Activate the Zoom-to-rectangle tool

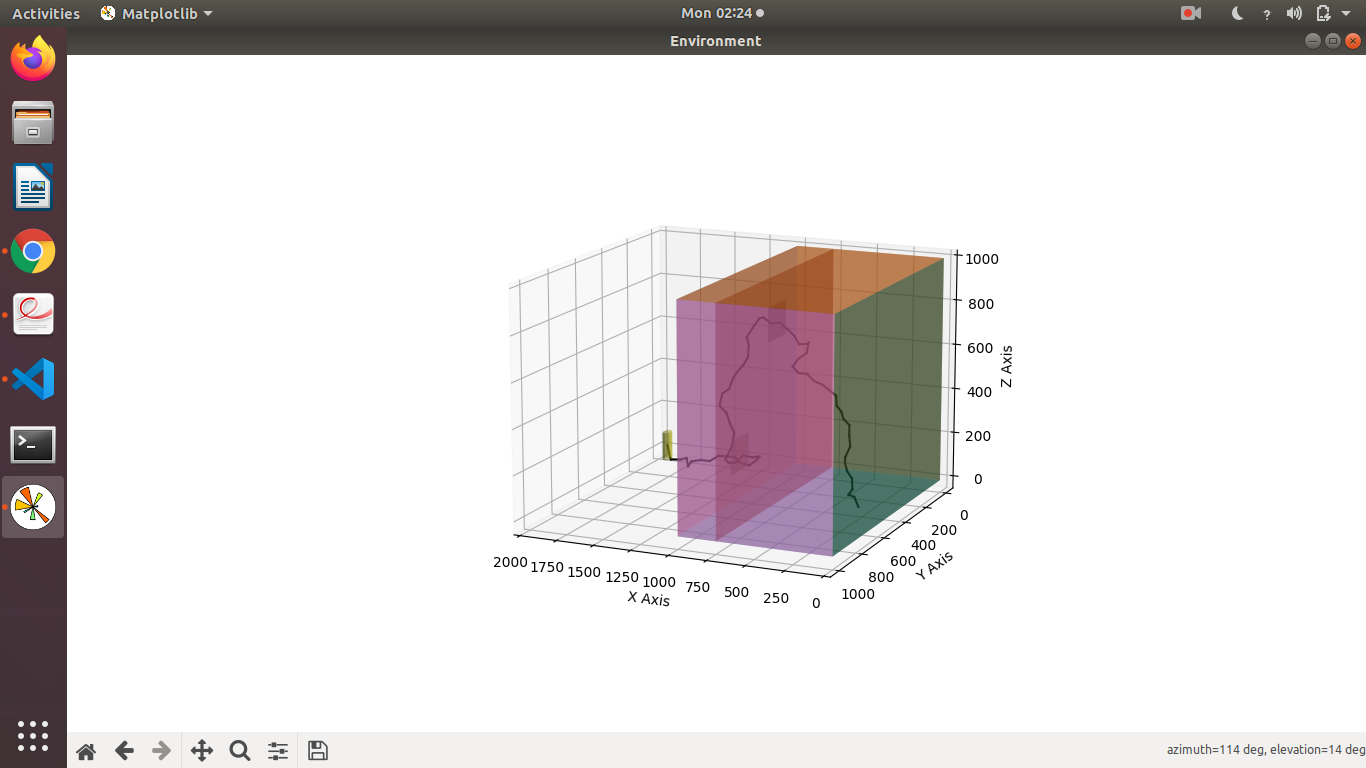click(239, 750)
